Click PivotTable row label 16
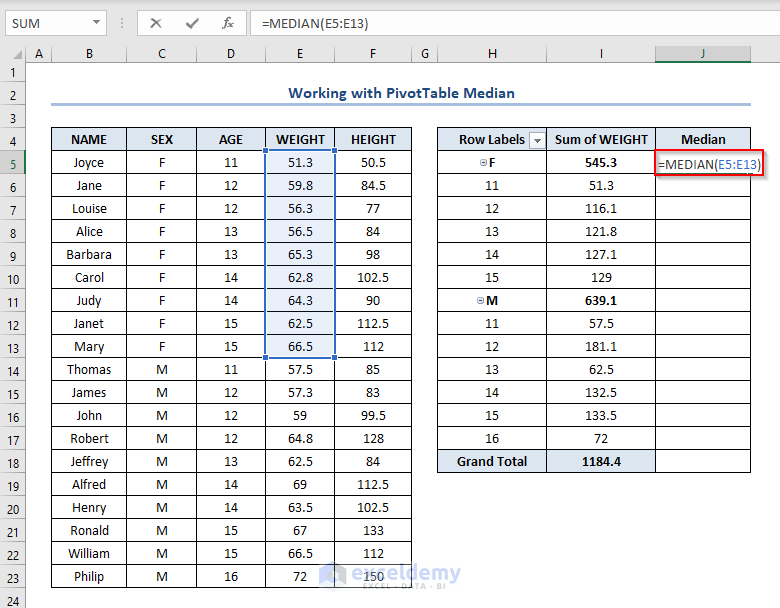 click(x=492, y=438)
